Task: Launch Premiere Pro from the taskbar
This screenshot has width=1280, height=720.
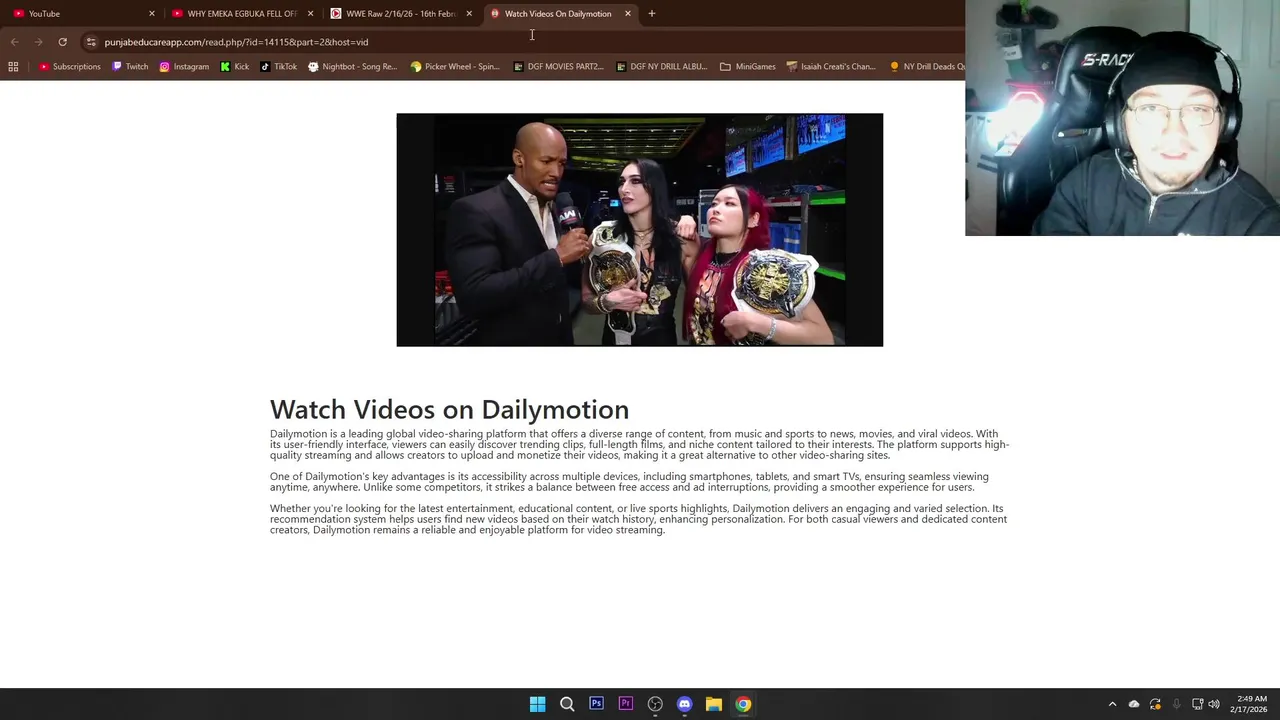Action: (x=626, y=704)
